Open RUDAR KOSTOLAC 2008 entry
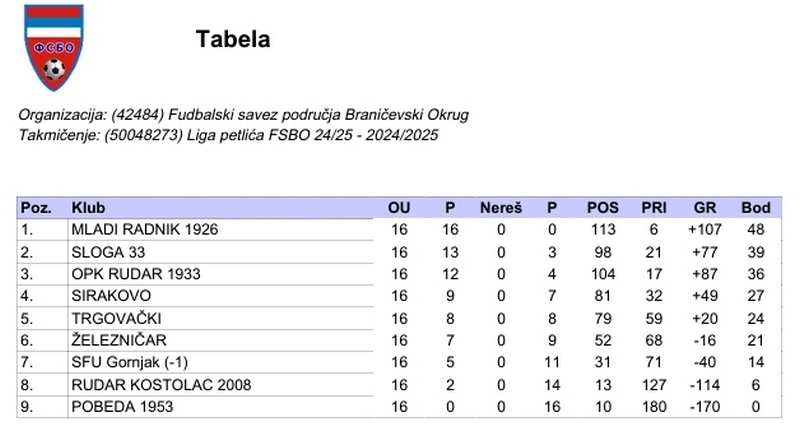This screenshot has width=800, height=436. [161, 384]
